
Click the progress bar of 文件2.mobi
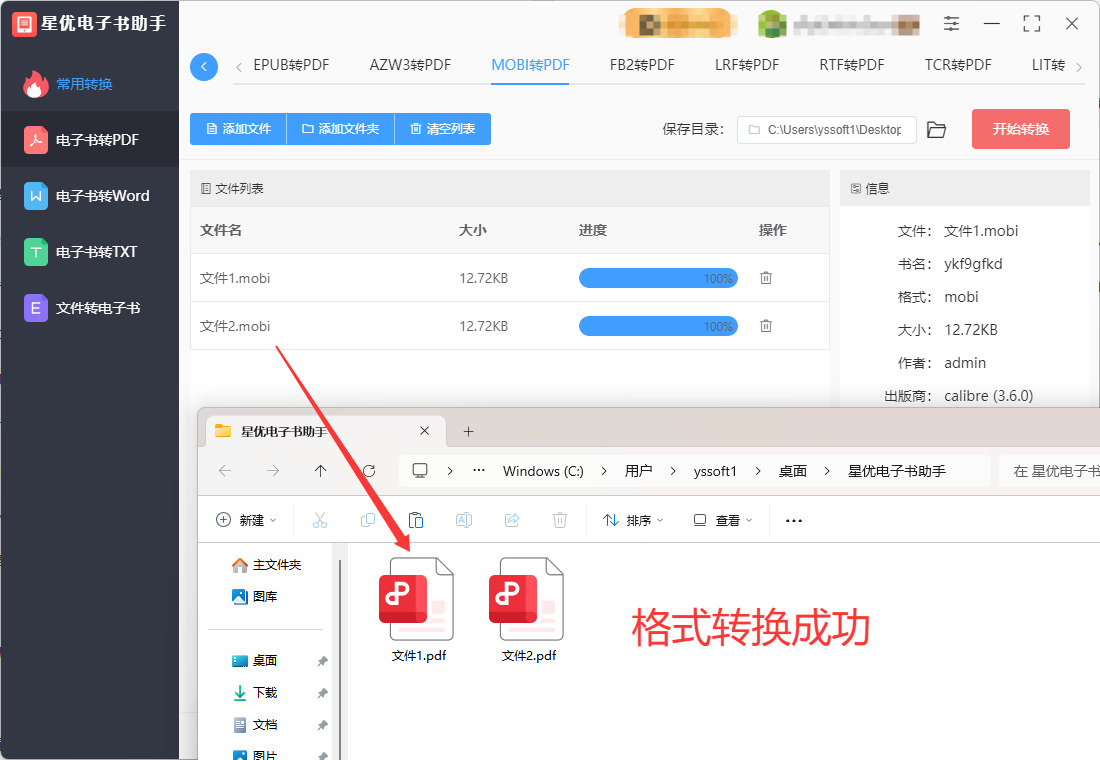[x=658, y=326]
